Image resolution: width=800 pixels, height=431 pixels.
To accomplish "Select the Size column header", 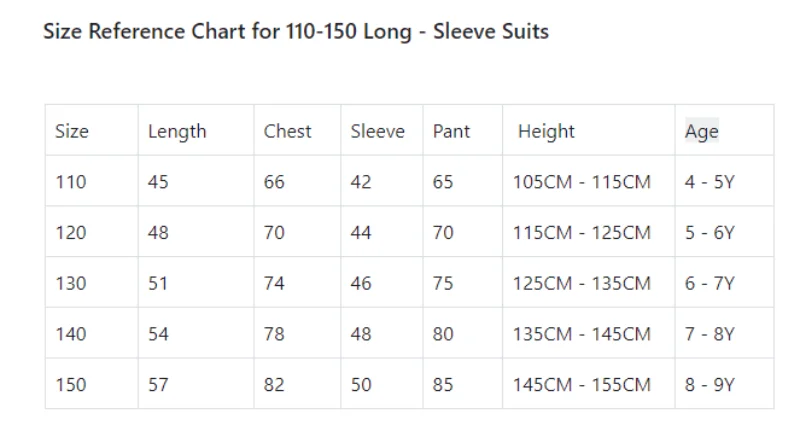I will (x=72, y=131).
